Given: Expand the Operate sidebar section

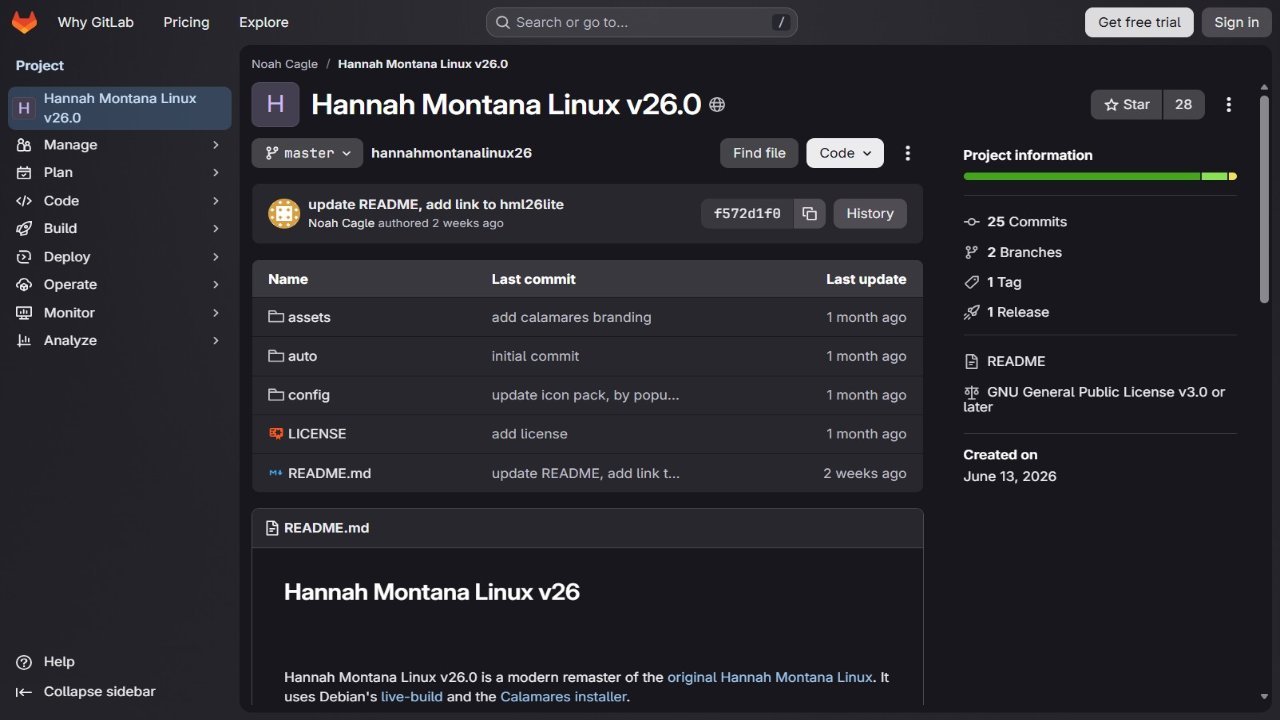Looking at the screenshot, I should (x=120, y=285).
